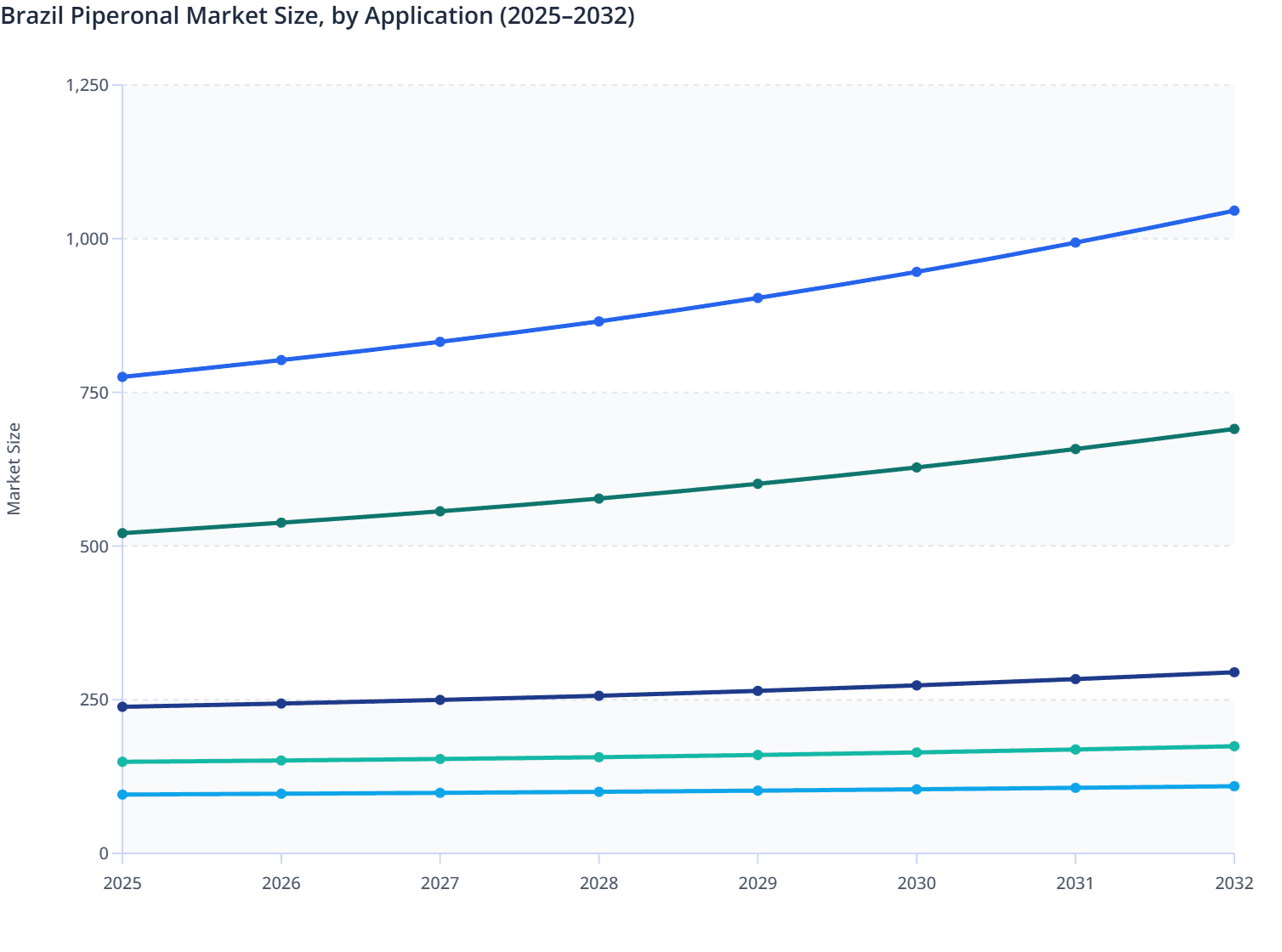
Task: Click the chart title text
Action: [318, 16]
